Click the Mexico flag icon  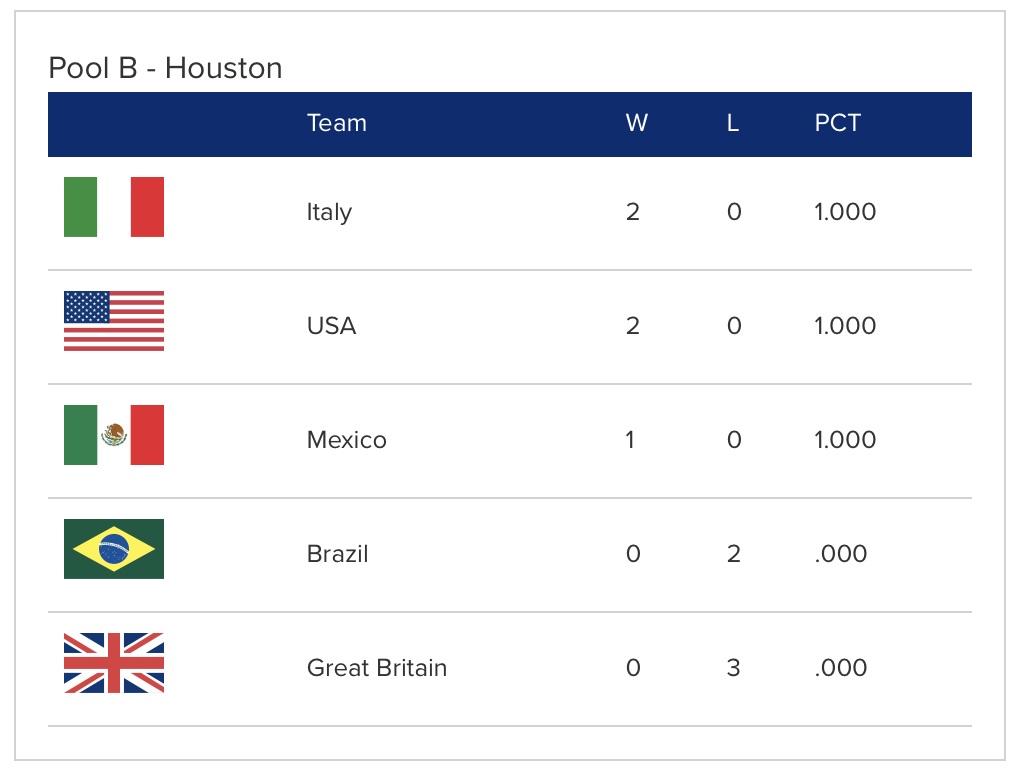coord(114,435)
